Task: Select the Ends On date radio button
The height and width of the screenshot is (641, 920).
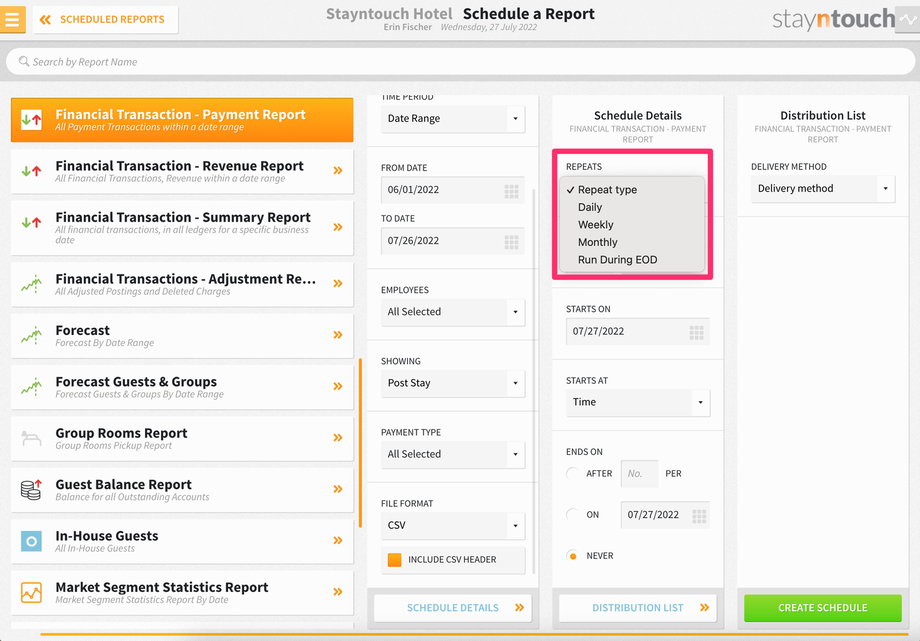Action: pos(573,515)
